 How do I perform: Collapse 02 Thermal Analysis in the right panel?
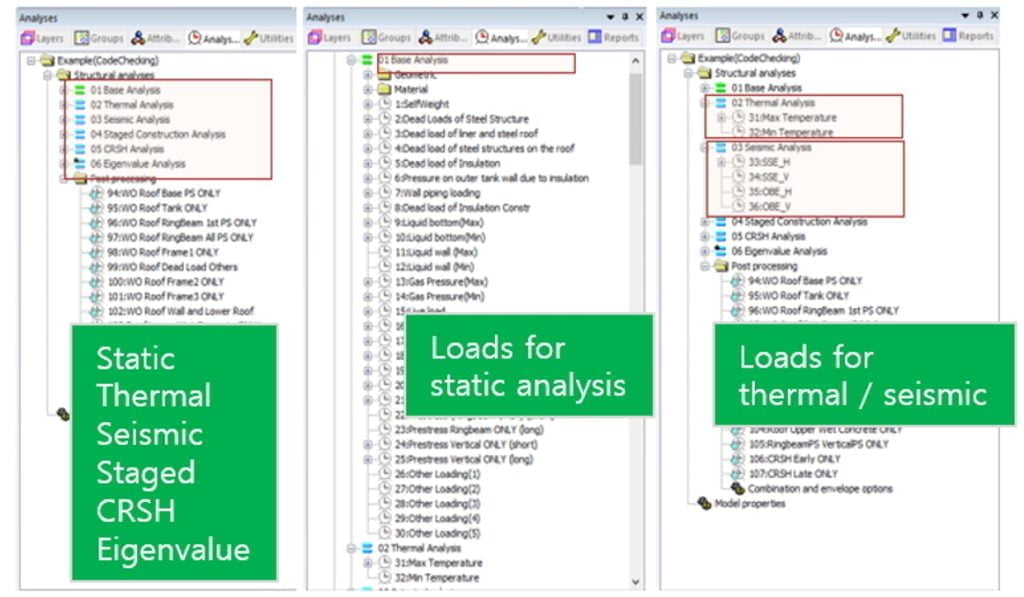[705, 103]
